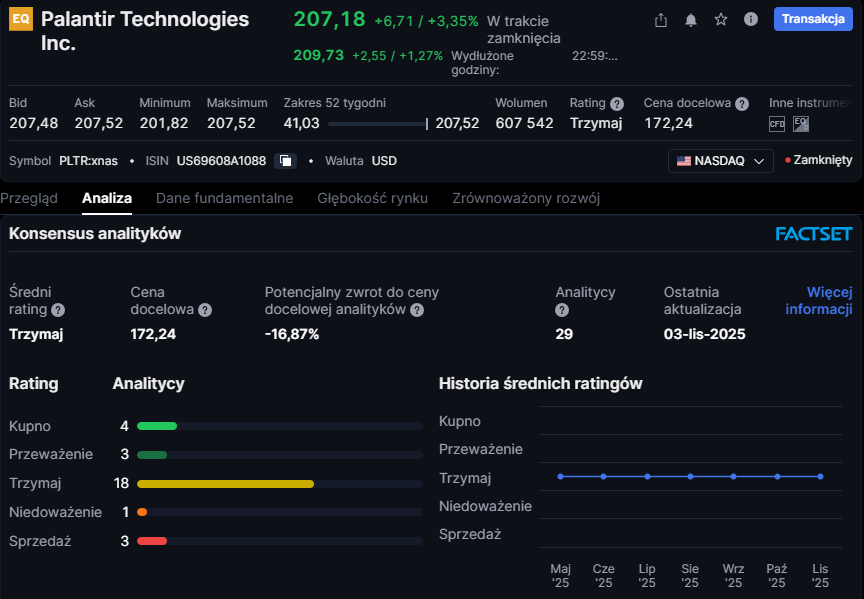
Task: Switch to the Przegląd tab
Action: coord(29,198)
